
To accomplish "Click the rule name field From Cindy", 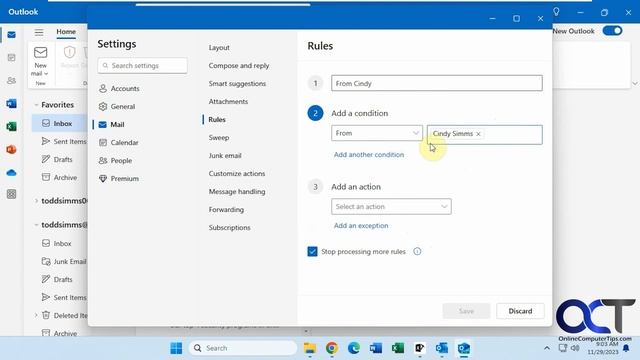I will (x=437, y=83).
